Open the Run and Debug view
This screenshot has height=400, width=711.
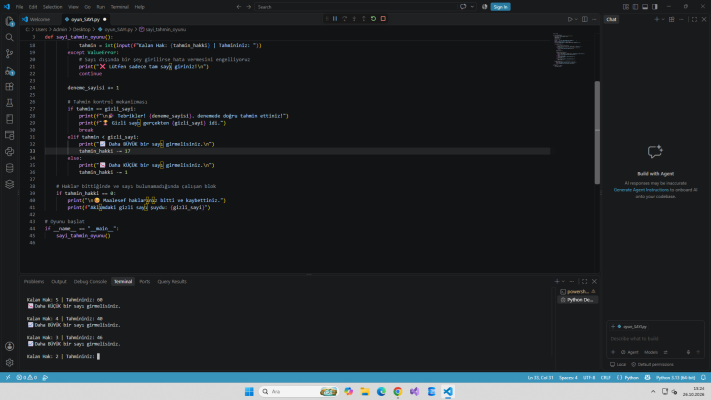[x=9, y=70]
